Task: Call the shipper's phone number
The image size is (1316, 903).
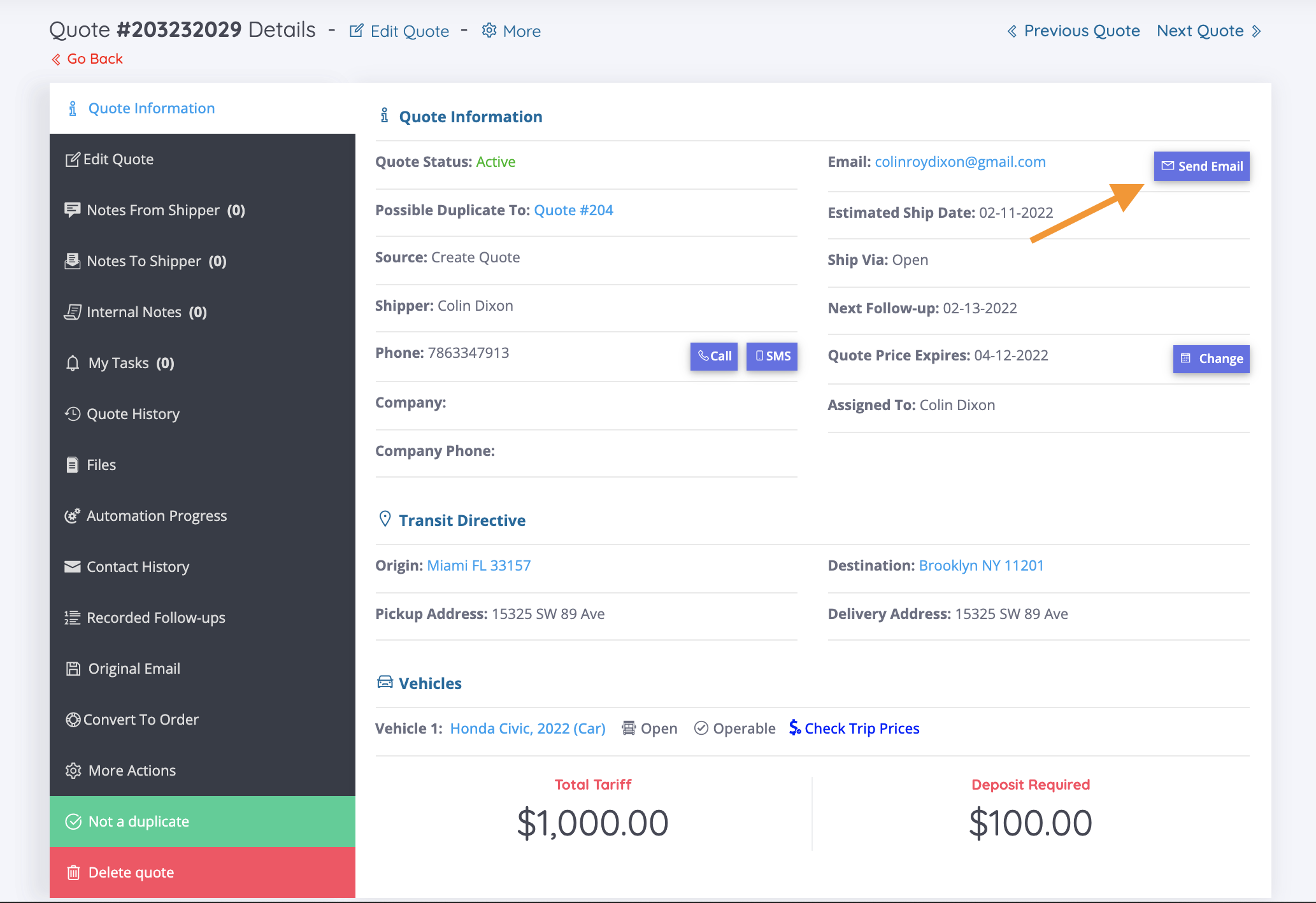Action: click(714, 356)
